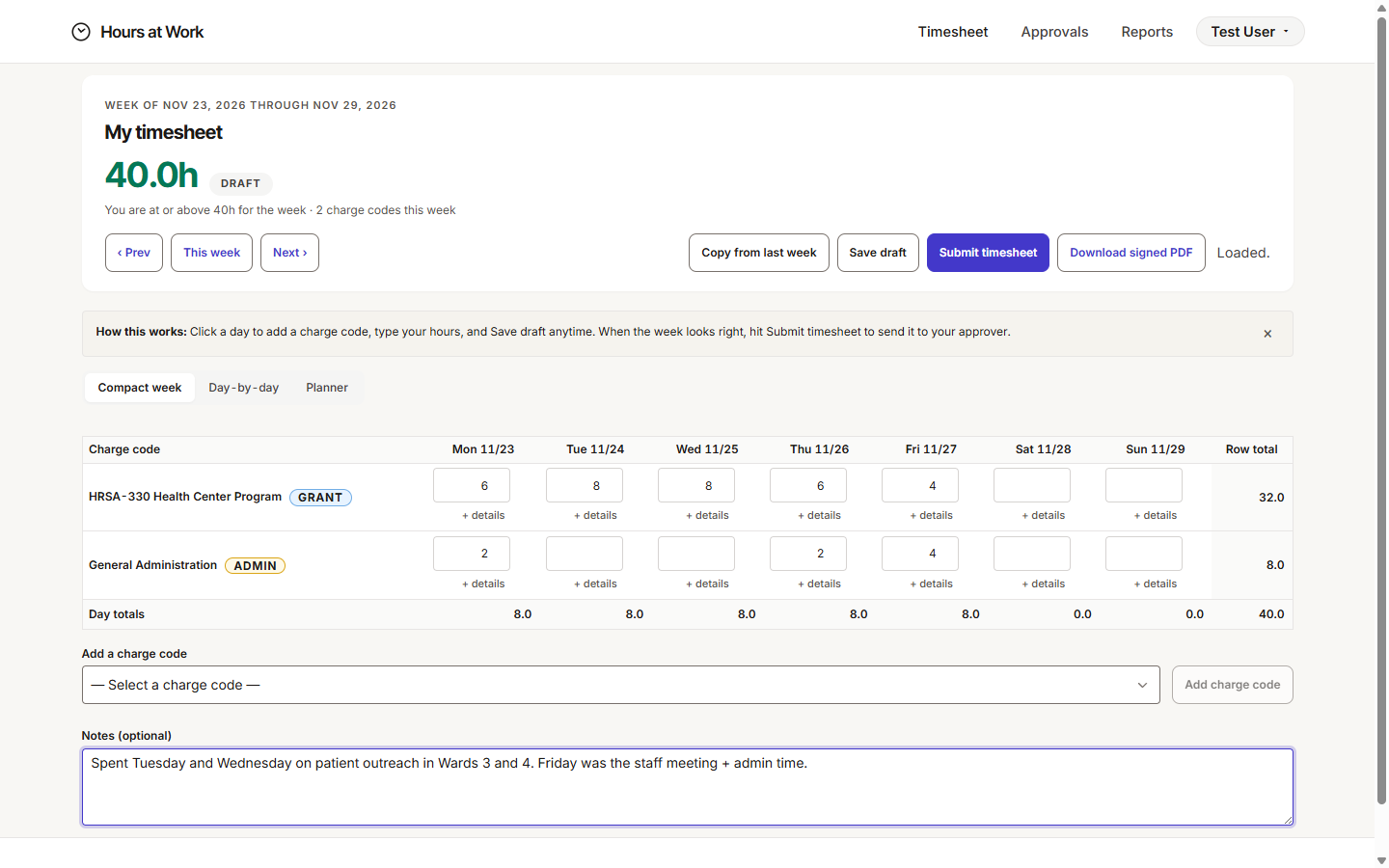Click the Day totals grand total 40.0
The image size is (1389, 868).
[x=1271, y=614]
